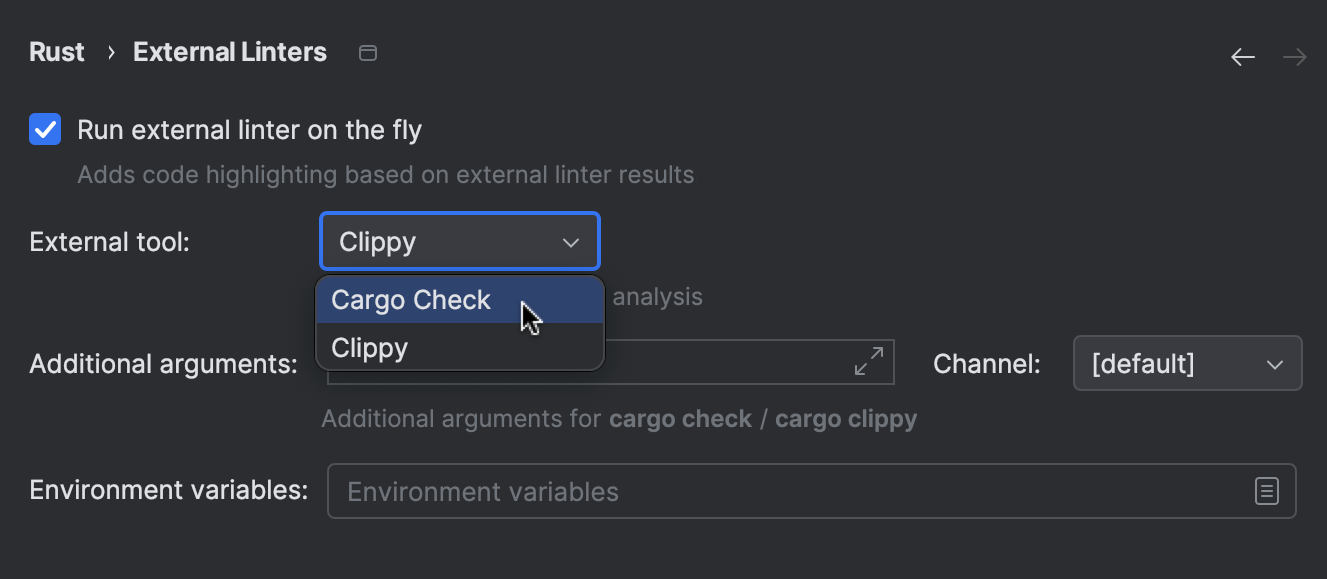This screenshot has height=579, width=1327.
Task: Click the small window icon beside External Linters
Action: pos(368,53)
